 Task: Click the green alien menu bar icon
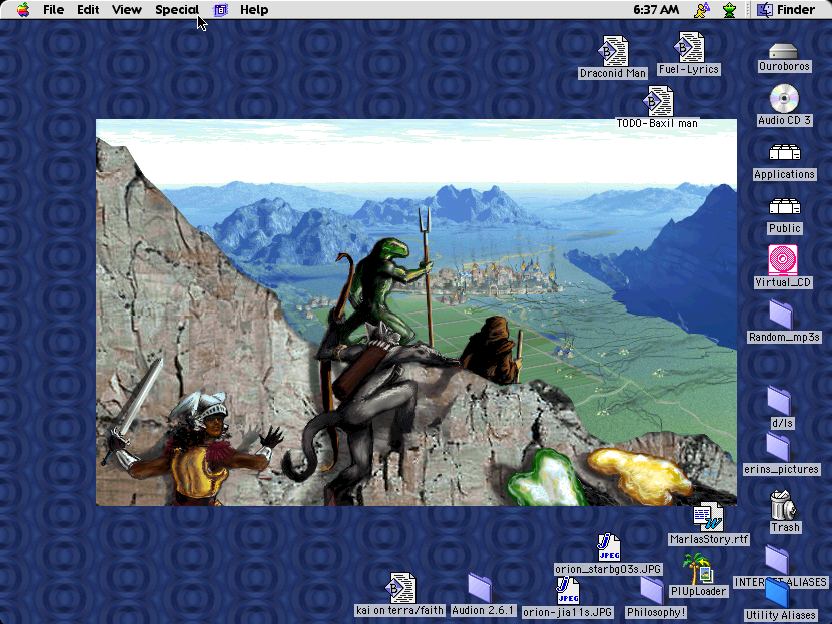click(730, 10)
